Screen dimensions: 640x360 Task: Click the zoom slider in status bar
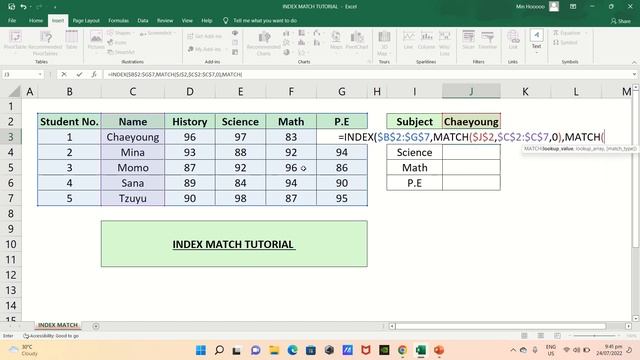[594, 336]
